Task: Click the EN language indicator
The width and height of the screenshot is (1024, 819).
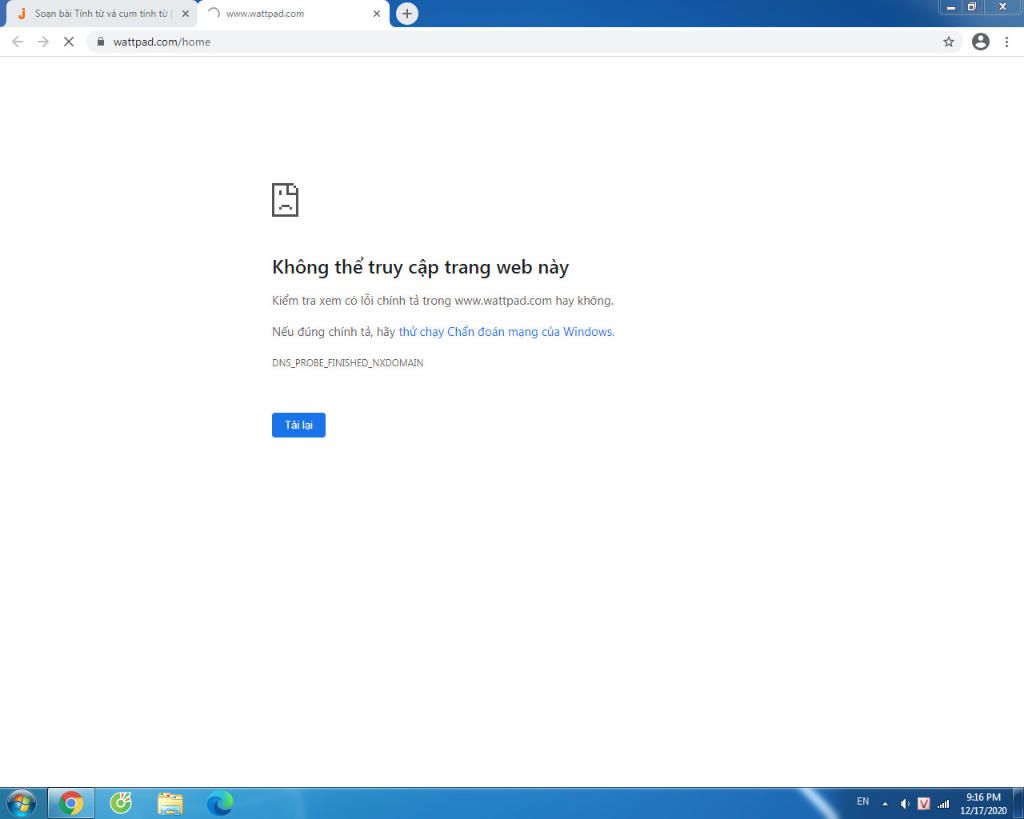Action: pyautogui.click(x=863, y=801)
